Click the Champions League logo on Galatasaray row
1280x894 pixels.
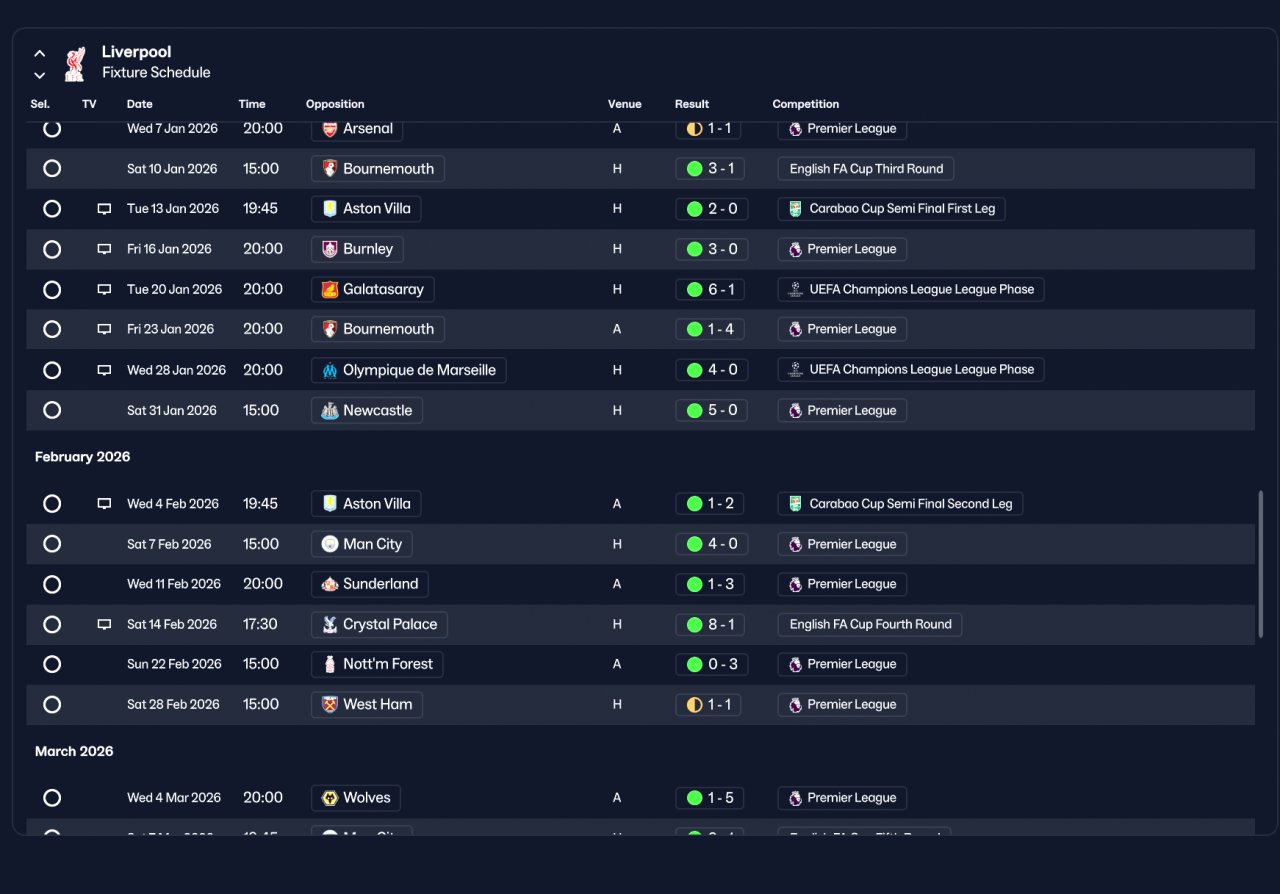795,290
